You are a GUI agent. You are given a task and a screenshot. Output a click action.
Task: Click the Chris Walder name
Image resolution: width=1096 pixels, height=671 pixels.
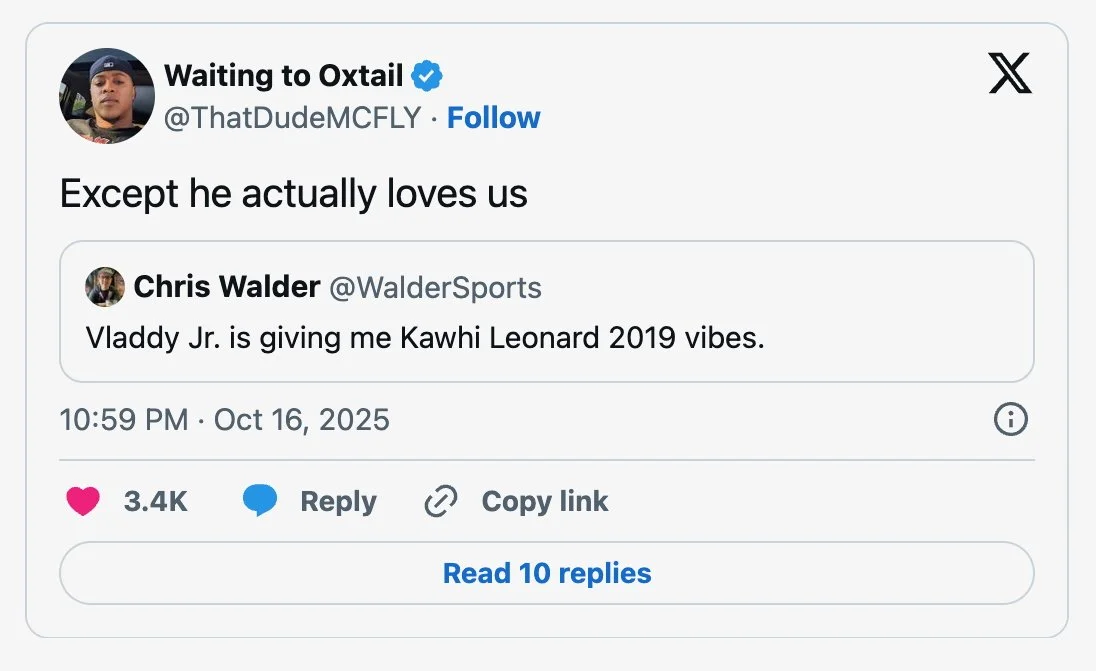point(226,288)
